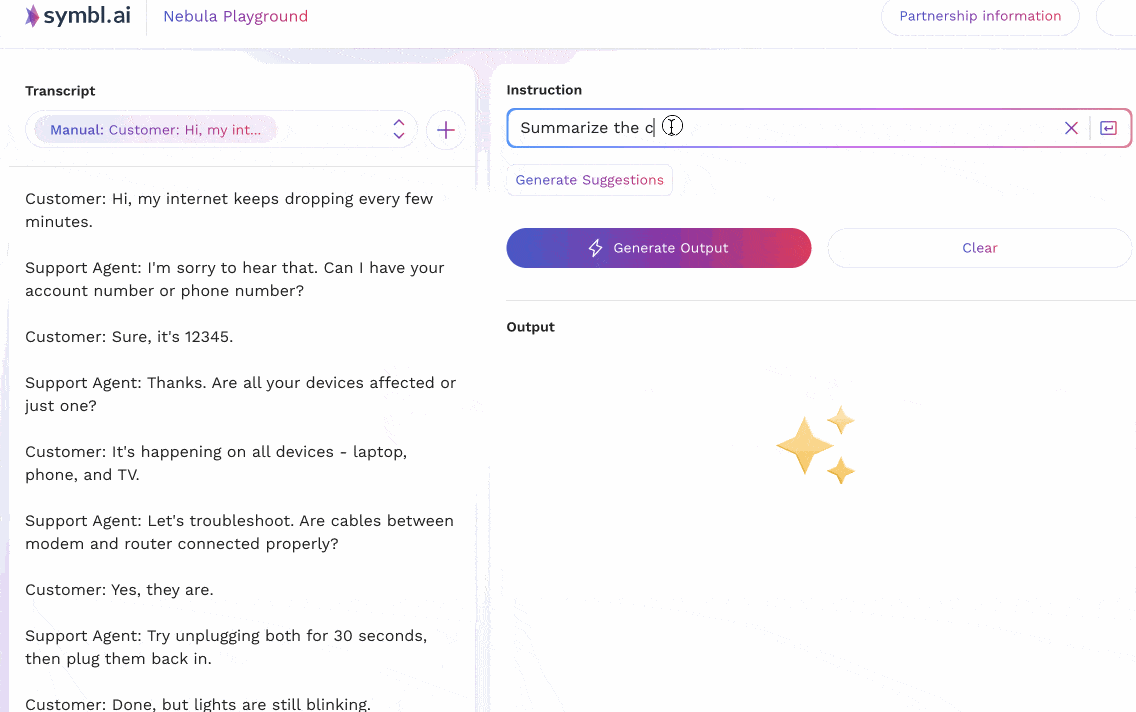Click the Clear button
Image resolution: width=1136 pixels, height=712 pixels.
pos(979,248)
